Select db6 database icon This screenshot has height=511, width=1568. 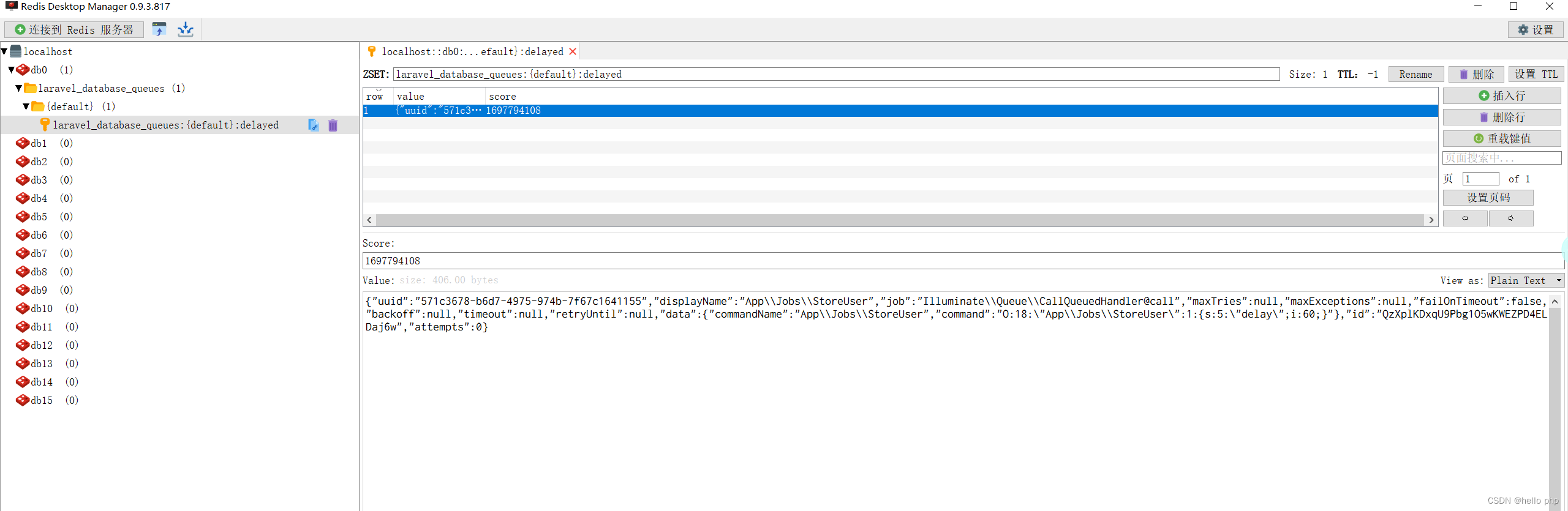pyautogui.click(x=23, y=235)
